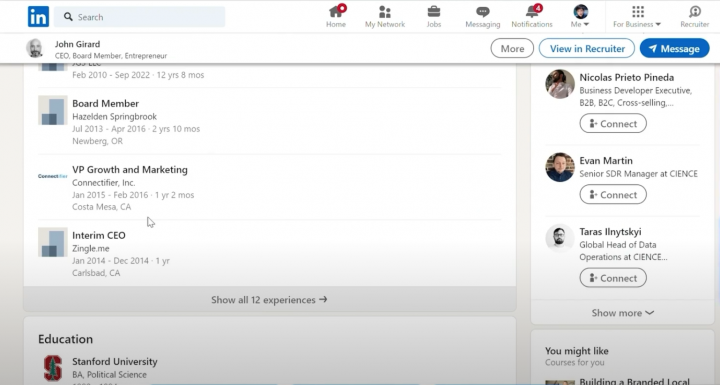Image resolution: width=720 pixels, height=385 pixels.
Task: Open Connectifier company logo
Action: tap(53, 176)
